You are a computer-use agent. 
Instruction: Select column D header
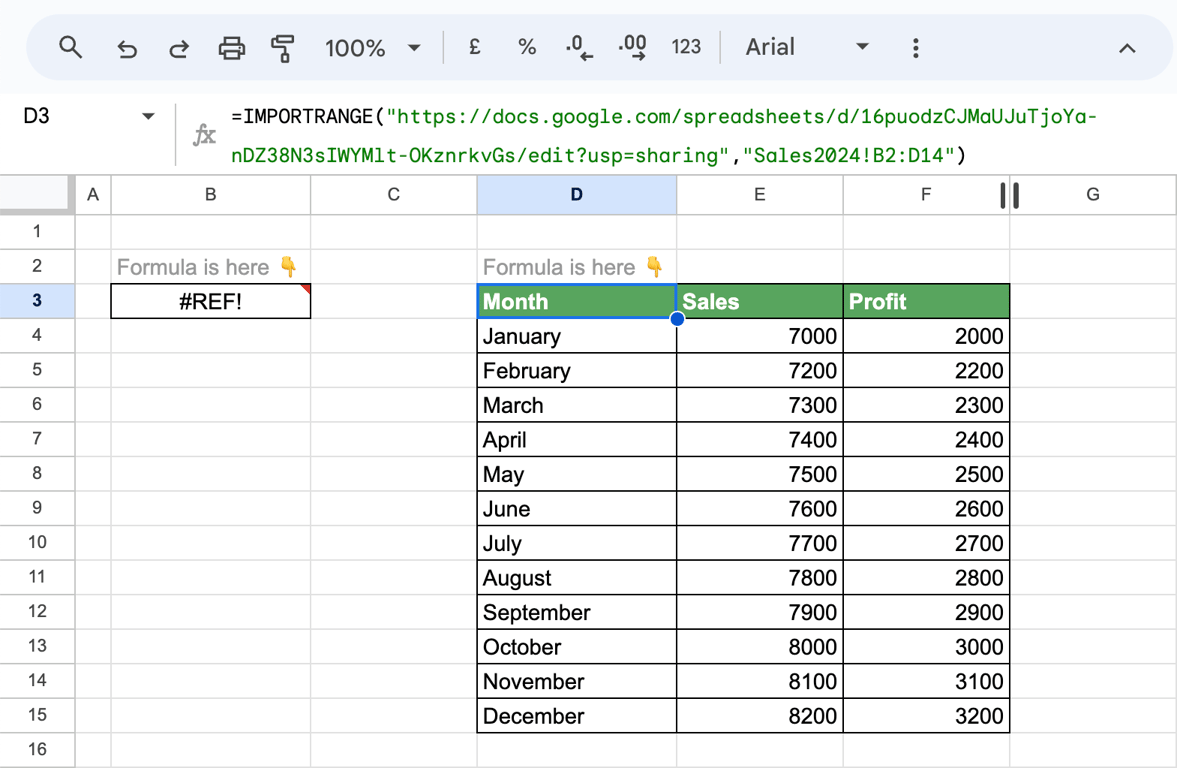(x=576, y=194)
